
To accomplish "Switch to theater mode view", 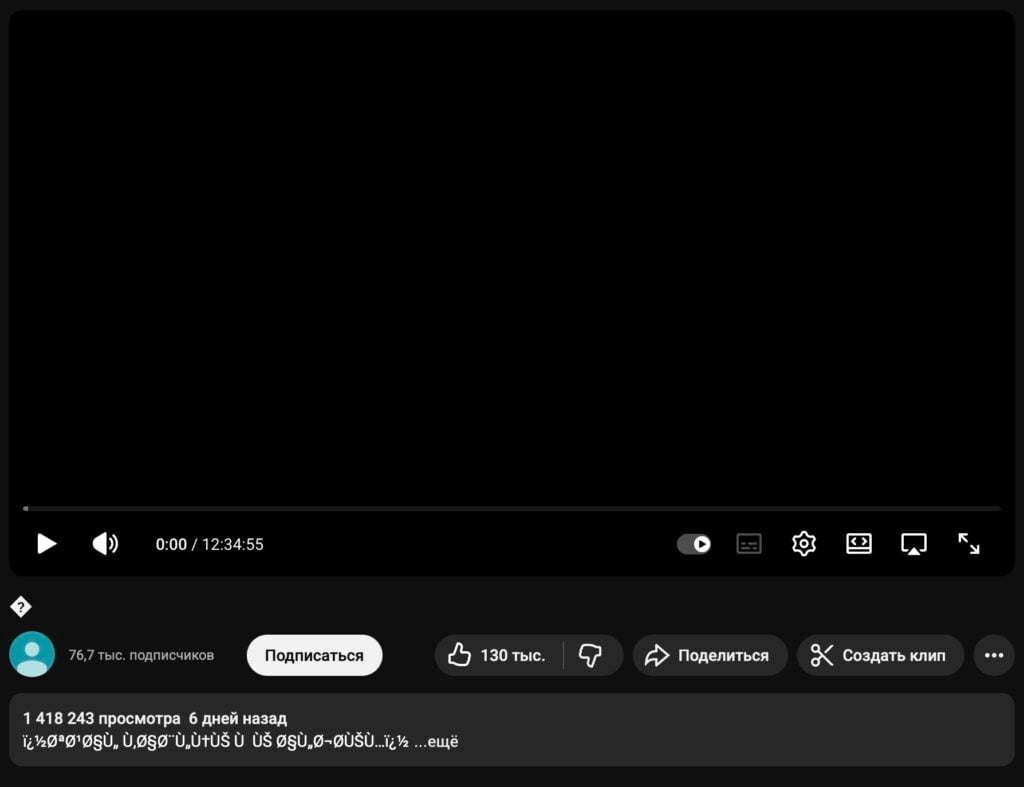I will (859, 544).
